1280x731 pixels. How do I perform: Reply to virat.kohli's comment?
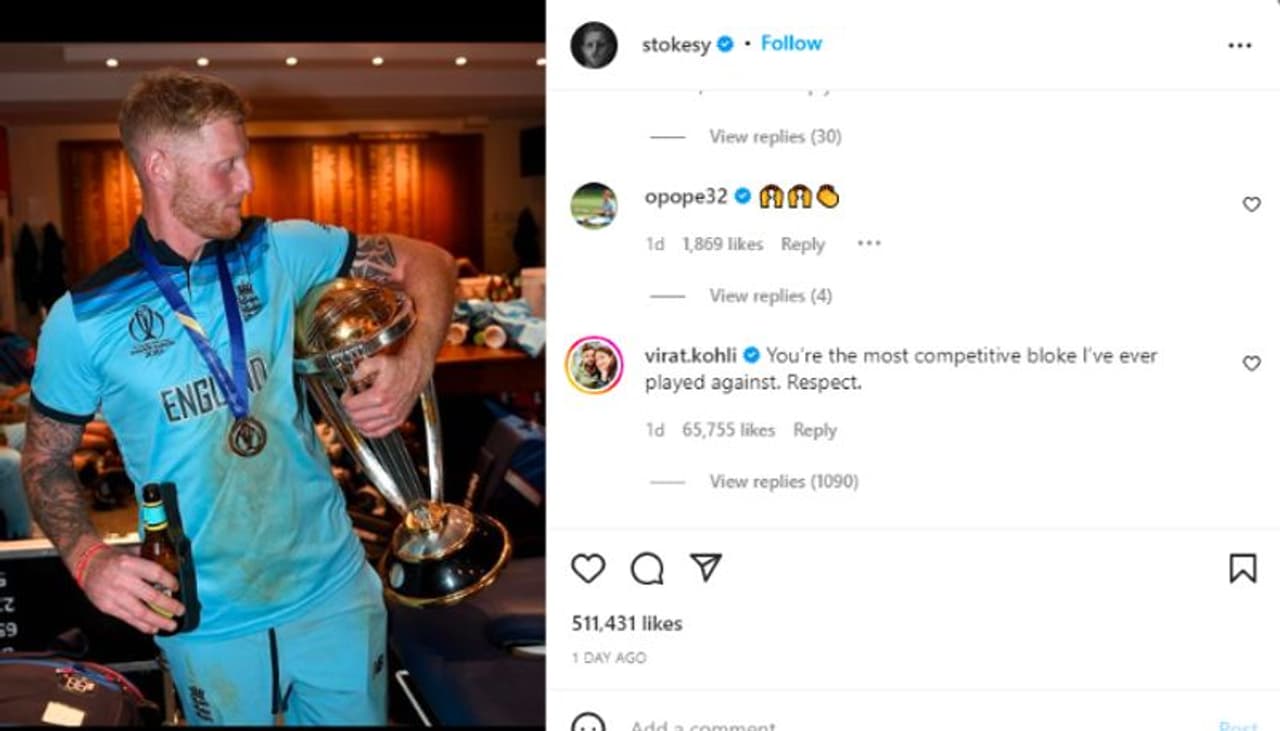(815, 430)
